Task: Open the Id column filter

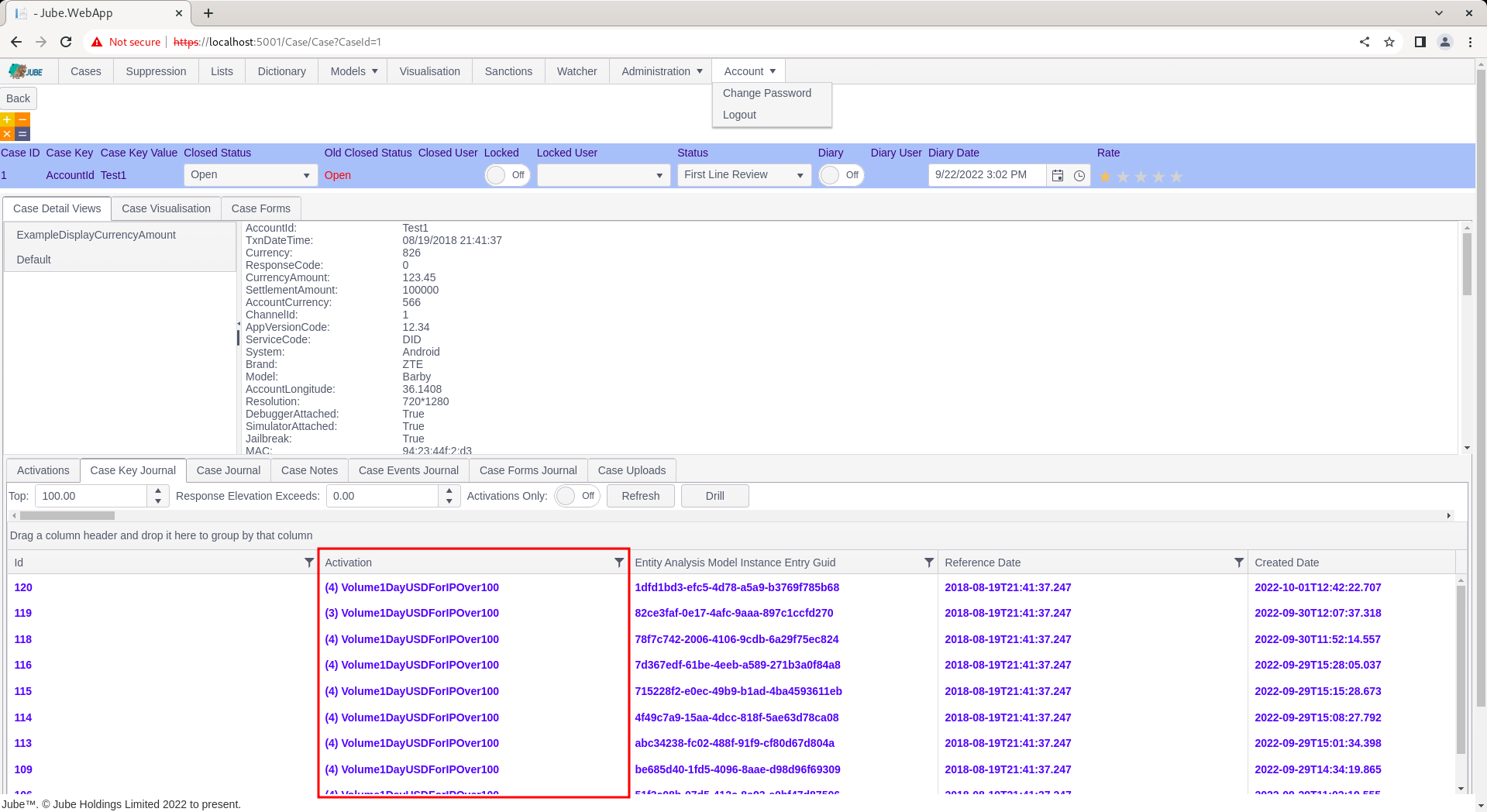Action: pos(308,563)
